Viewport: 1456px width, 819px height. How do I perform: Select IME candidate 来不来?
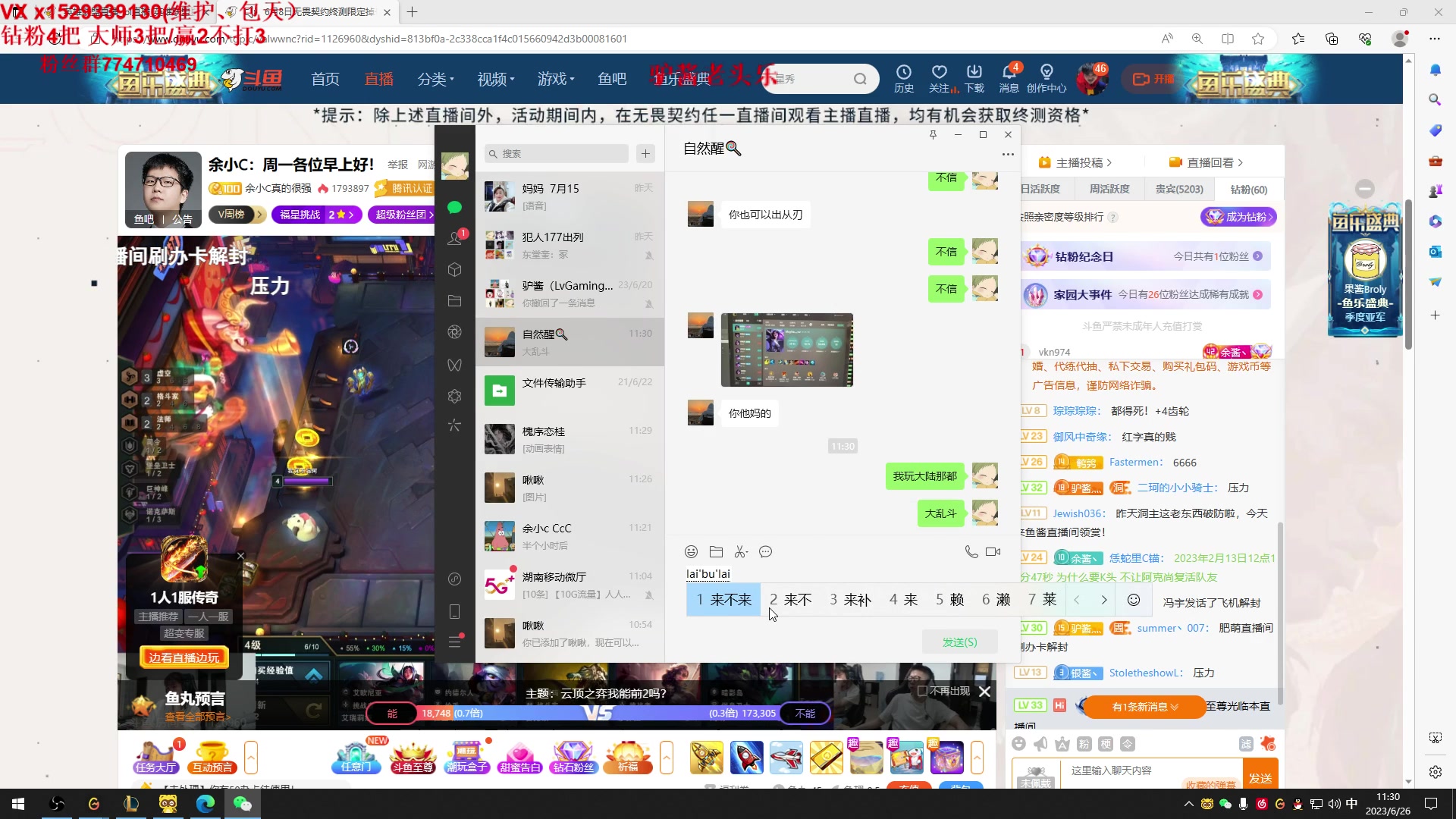723,600
